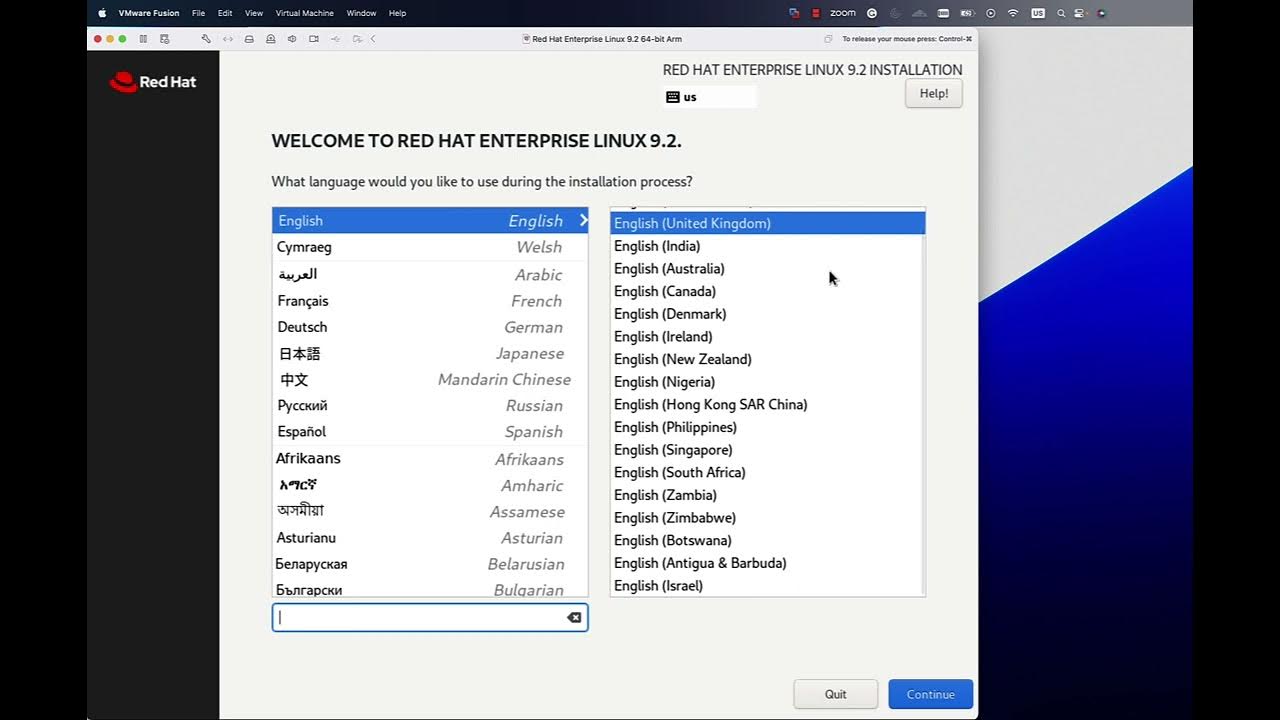This screenshot has width=1280, height=720.
Task: Expand the English language chevron
Action: [584, 220]
